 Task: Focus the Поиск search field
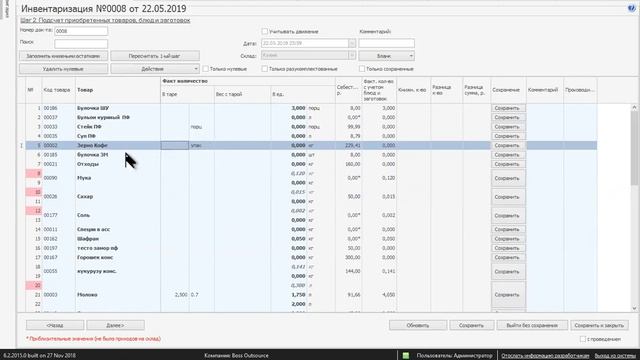[x=81, y=43]
